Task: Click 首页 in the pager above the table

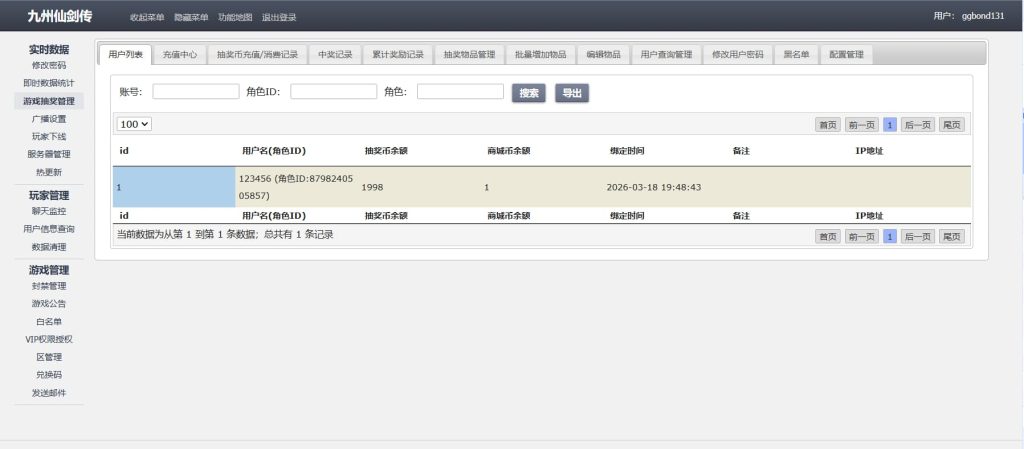Action: click(x=828, y=125)
